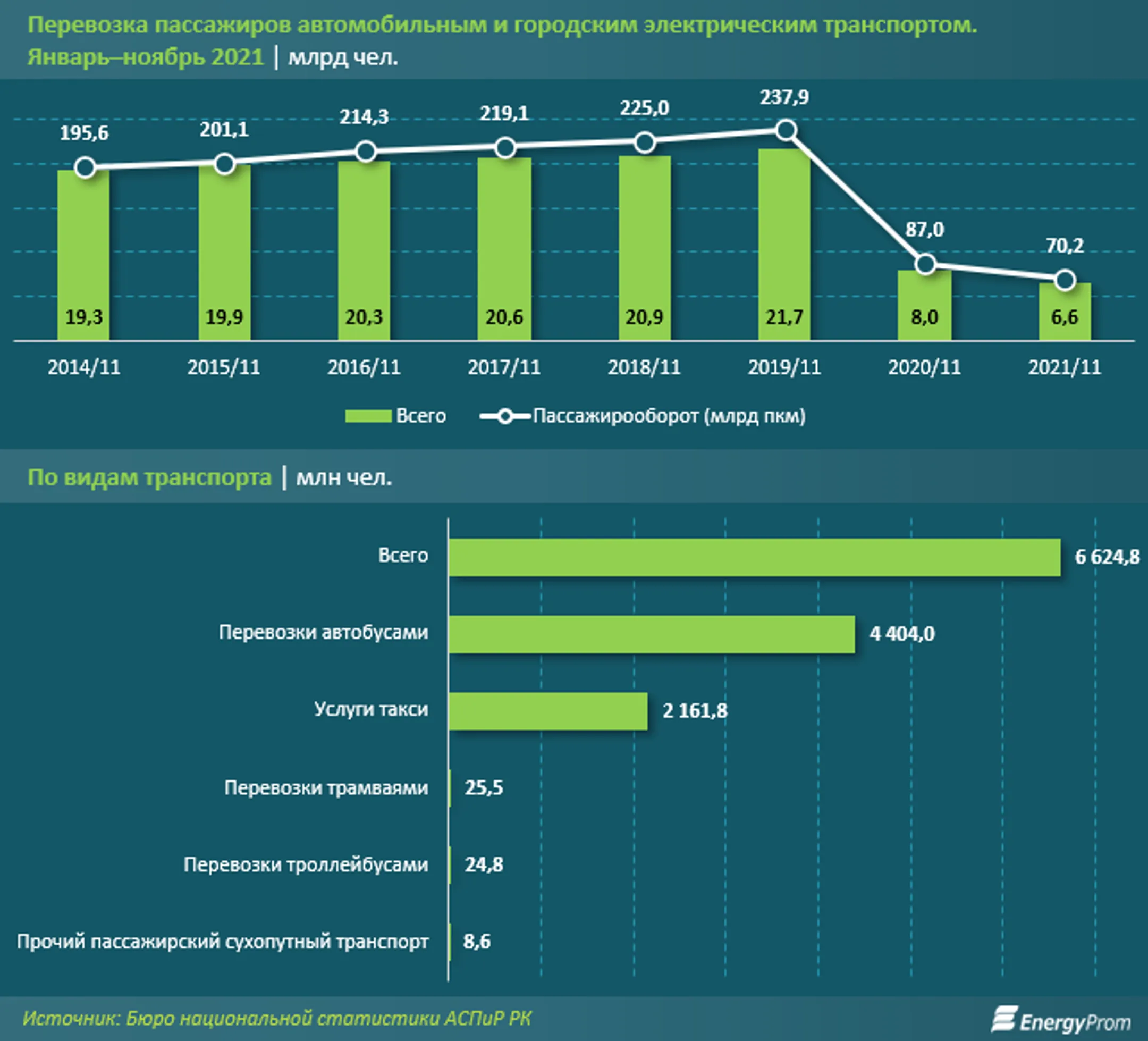Click the green Всего legend swatch
Image resolution: width=1148 pixels, height=1041 pixels.
(x=368, y=416)
